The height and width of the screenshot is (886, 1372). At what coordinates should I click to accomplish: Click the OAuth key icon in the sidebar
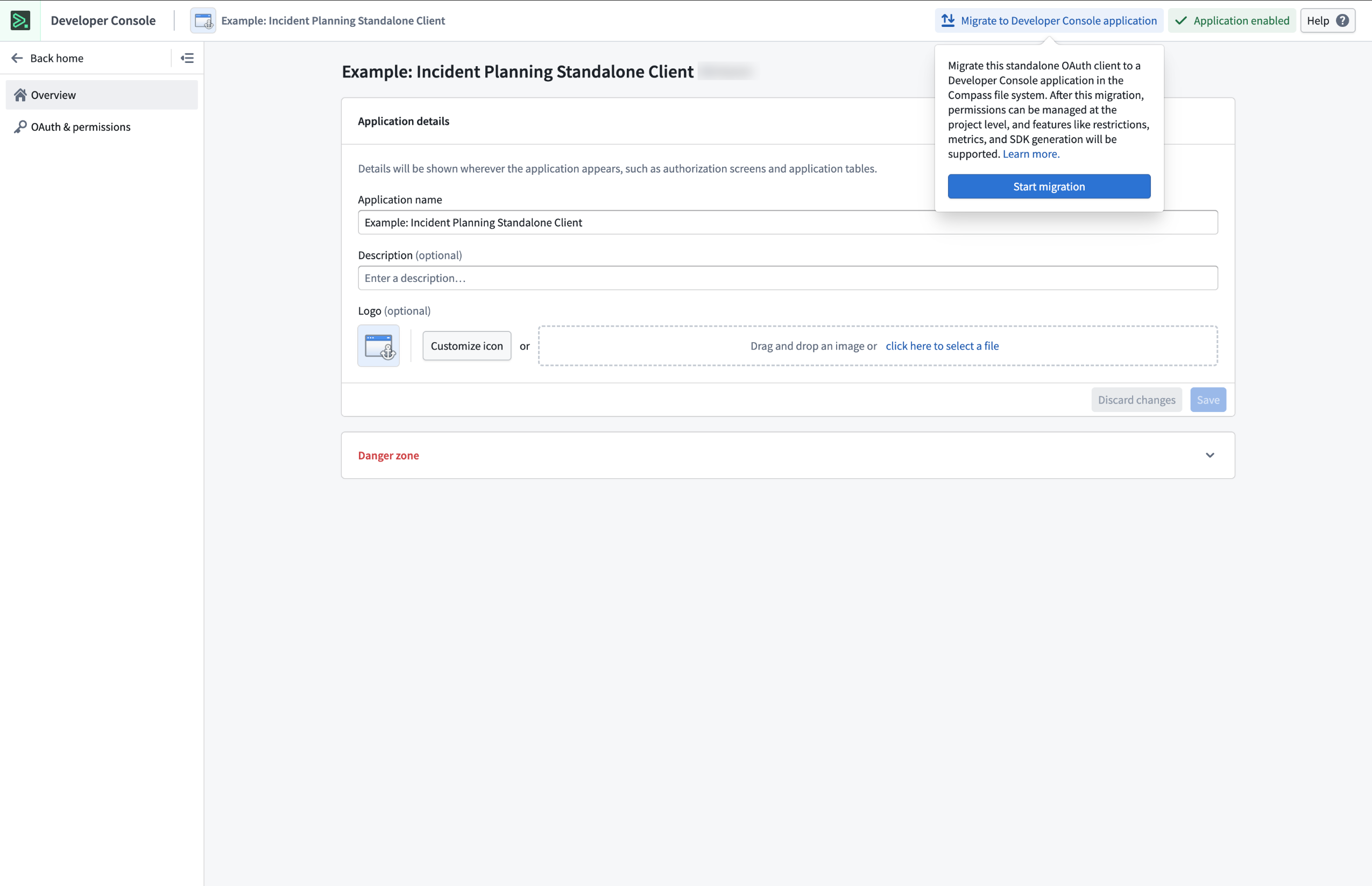click(20, 126)
